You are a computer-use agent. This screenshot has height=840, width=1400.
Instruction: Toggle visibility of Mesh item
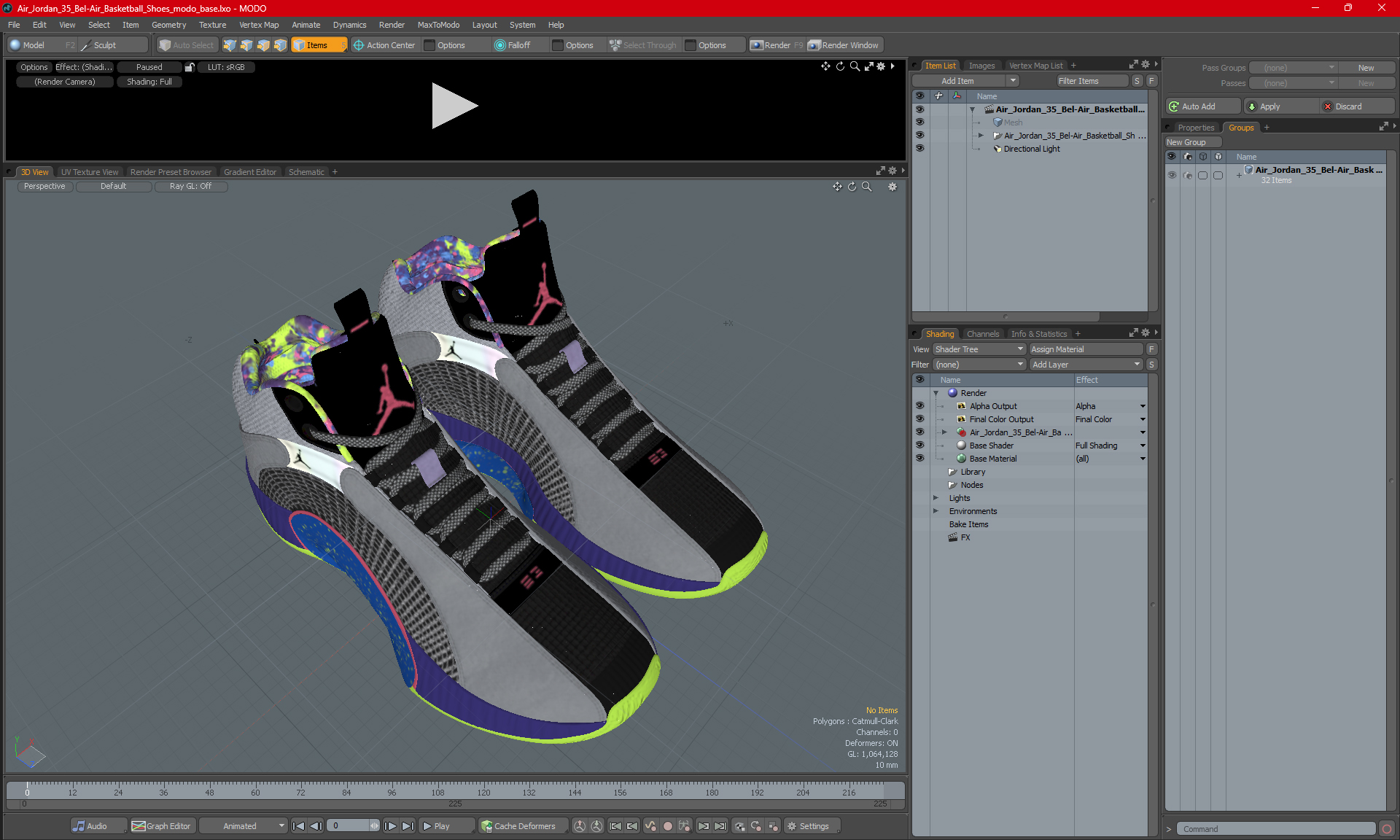pyautogui.click(x=919, y=122)
